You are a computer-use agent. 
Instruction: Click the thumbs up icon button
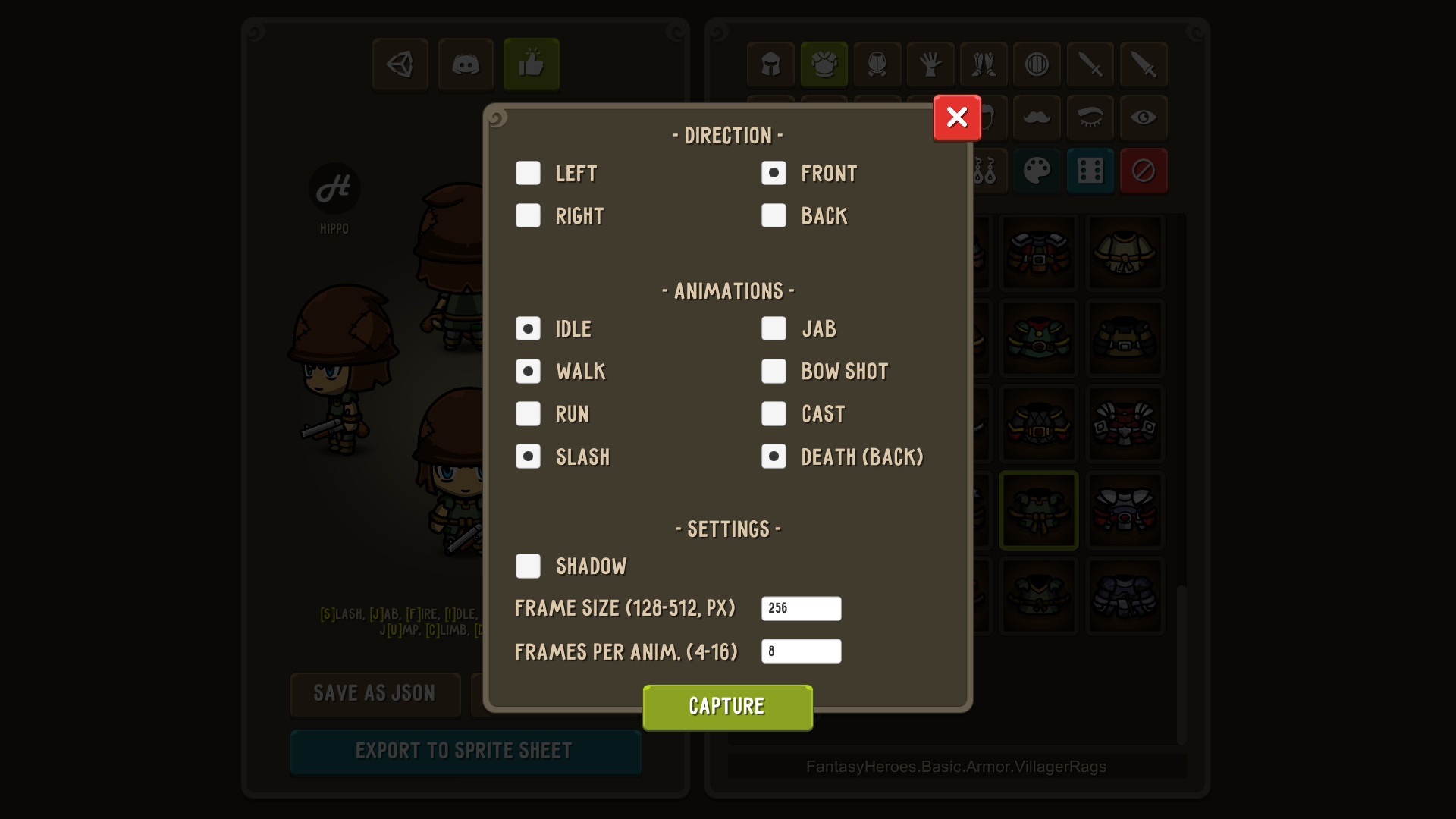531,63
